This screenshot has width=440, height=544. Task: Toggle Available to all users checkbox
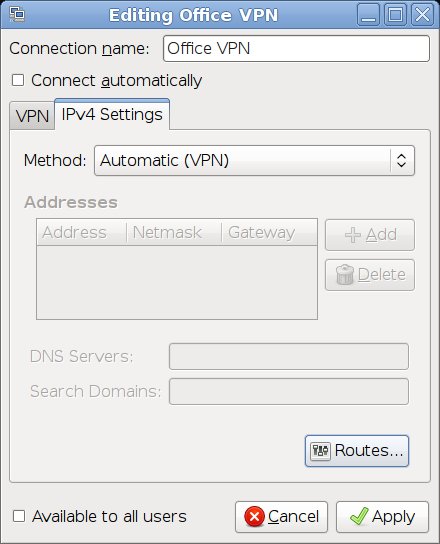[x=19, y=516]
